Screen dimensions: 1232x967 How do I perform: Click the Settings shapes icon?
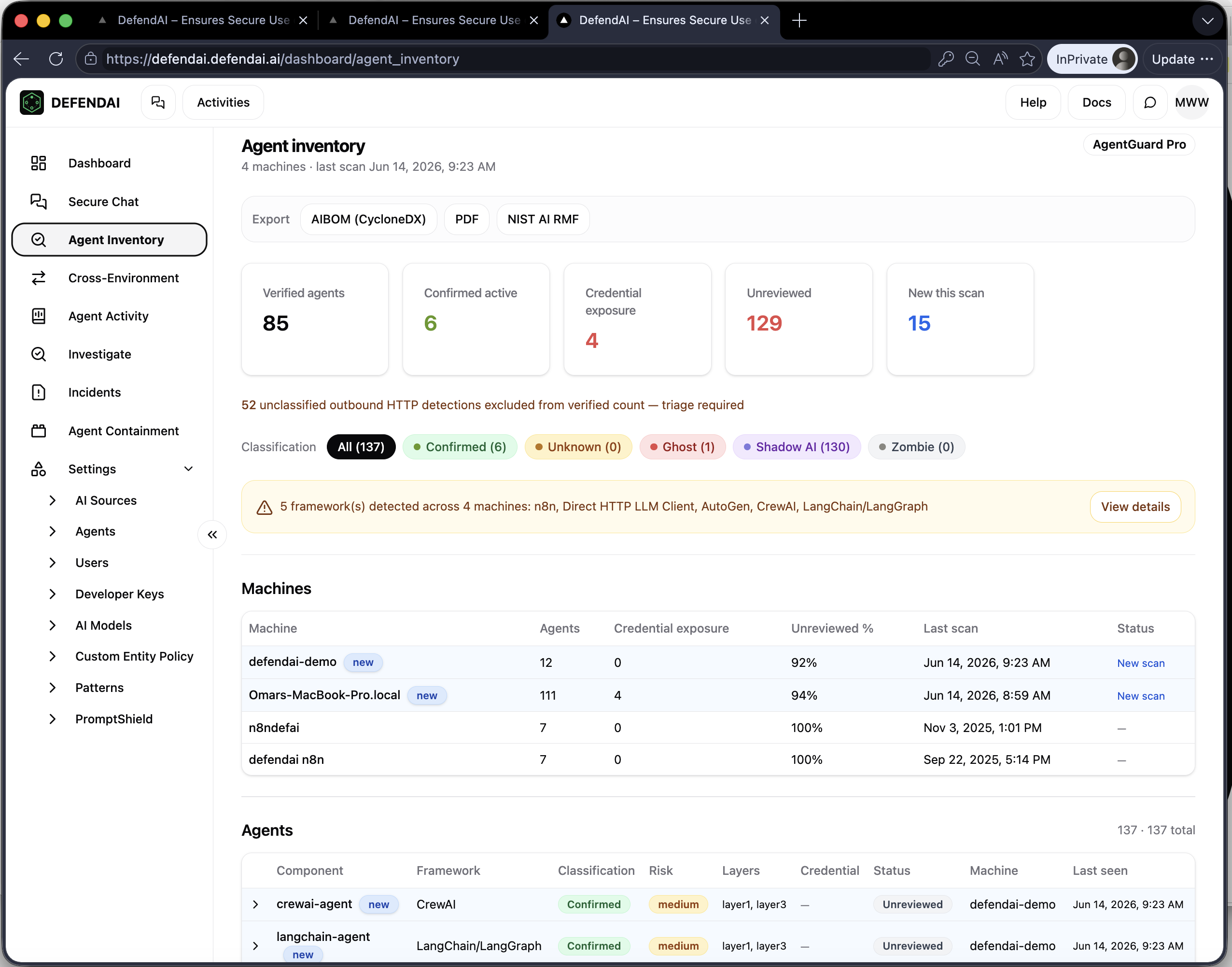click(x=39, y=469)
